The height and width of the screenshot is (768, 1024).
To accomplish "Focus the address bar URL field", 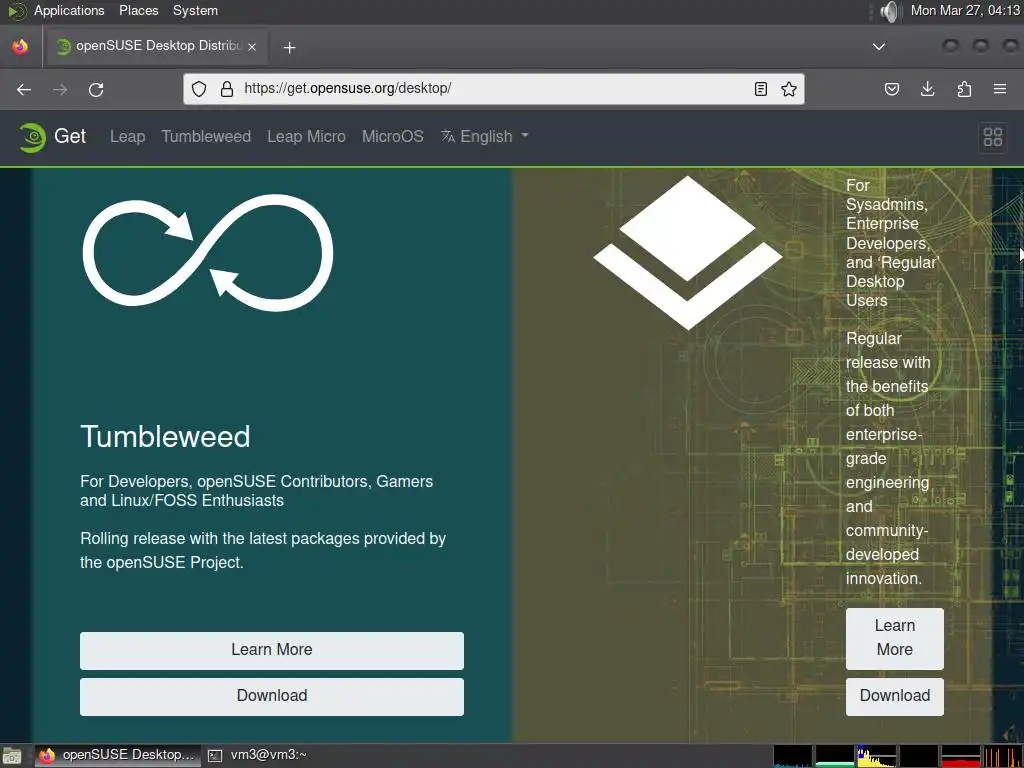I will pos(493,89).
